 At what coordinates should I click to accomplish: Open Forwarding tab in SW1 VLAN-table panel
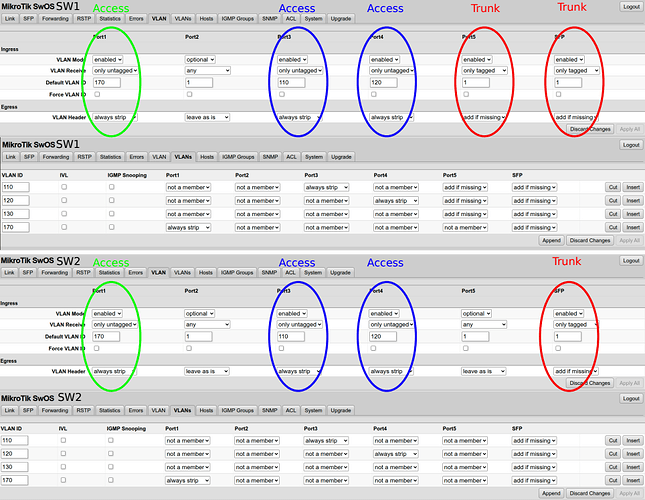coord(56,157)
